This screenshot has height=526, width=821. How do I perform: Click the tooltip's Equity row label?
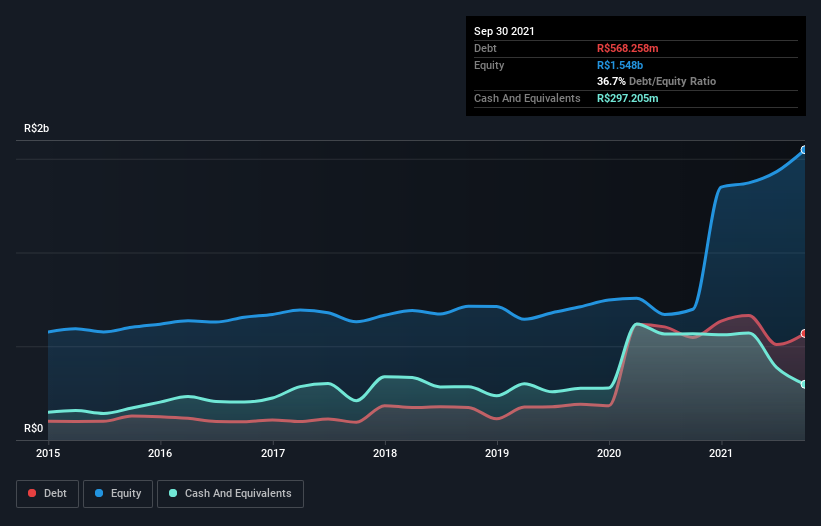pos(489,65)
